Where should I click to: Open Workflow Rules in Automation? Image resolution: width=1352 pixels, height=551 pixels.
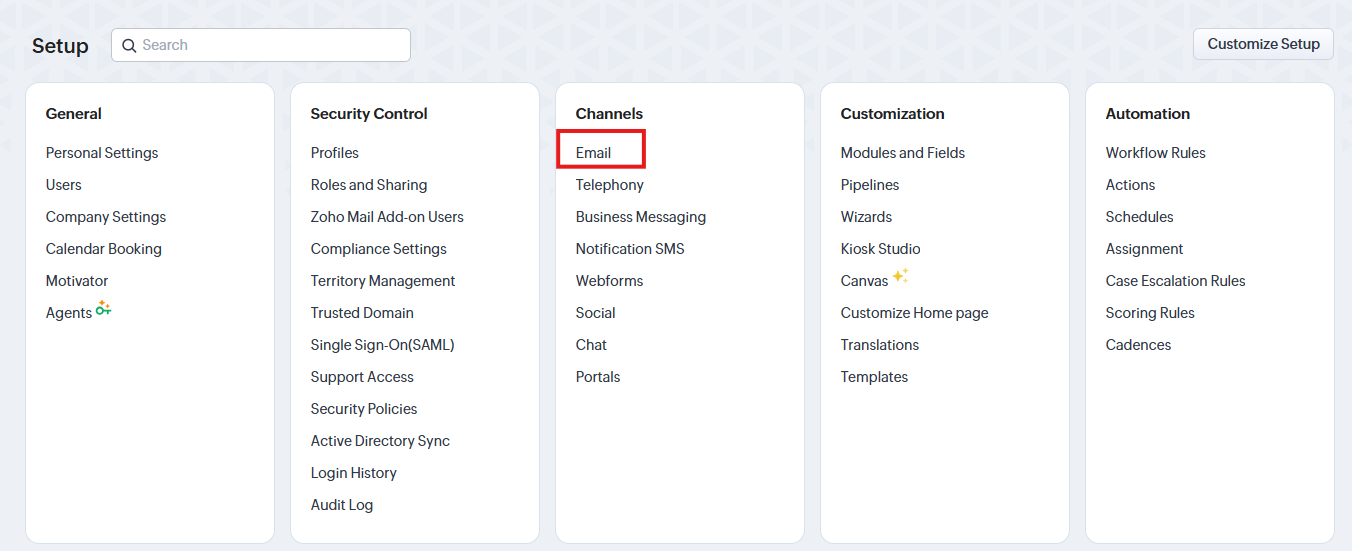click(x=1156, y=153)
